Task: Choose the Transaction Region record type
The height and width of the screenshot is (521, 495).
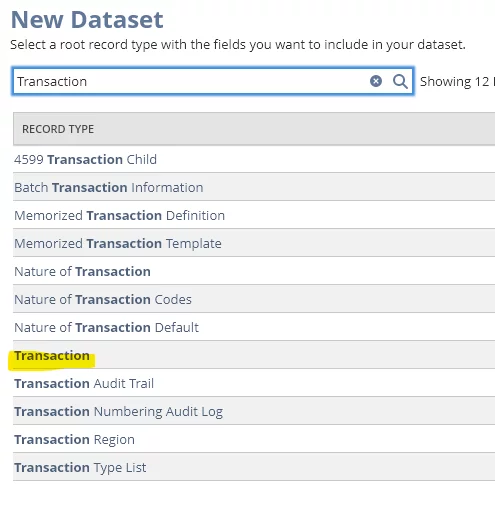Action: (74, 439)
